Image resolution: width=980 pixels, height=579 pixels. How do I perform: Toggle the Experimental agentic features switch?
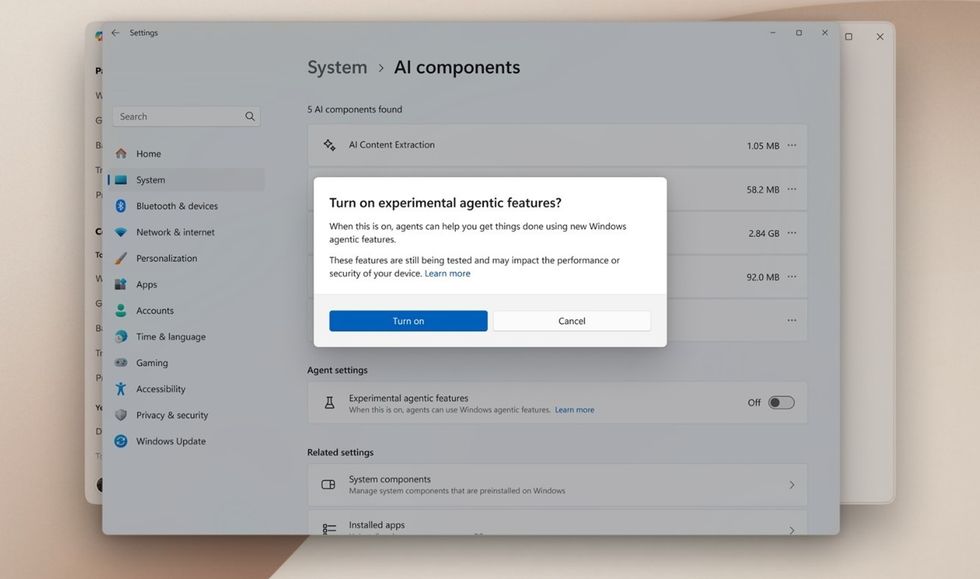tap(781, 403)
